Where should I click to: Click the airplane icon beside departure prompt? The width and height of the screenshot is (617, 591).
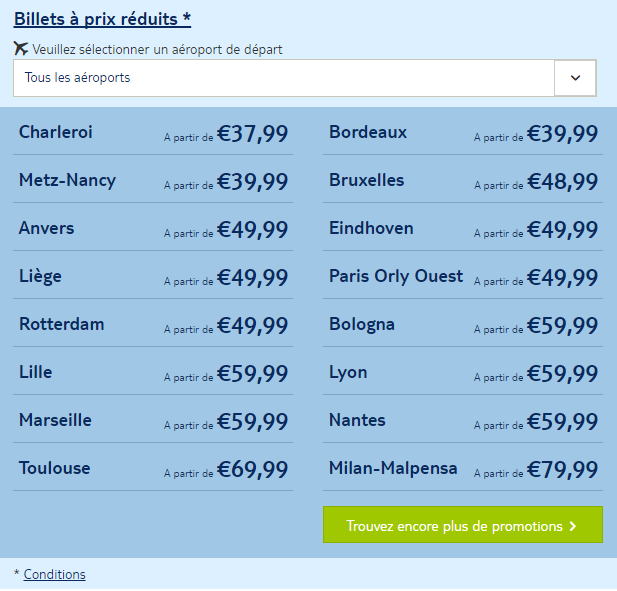click(21, 49)
